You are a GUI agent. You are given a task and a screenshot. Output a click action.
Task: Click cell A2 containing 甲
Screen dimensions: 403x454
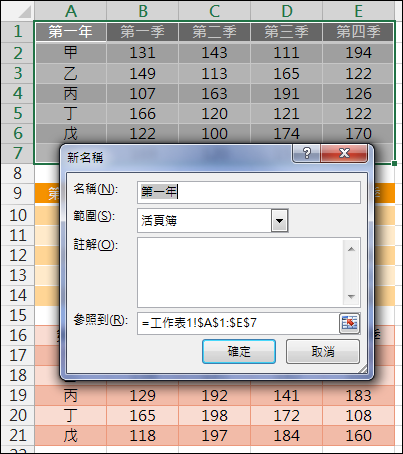[x=70, y=53]
